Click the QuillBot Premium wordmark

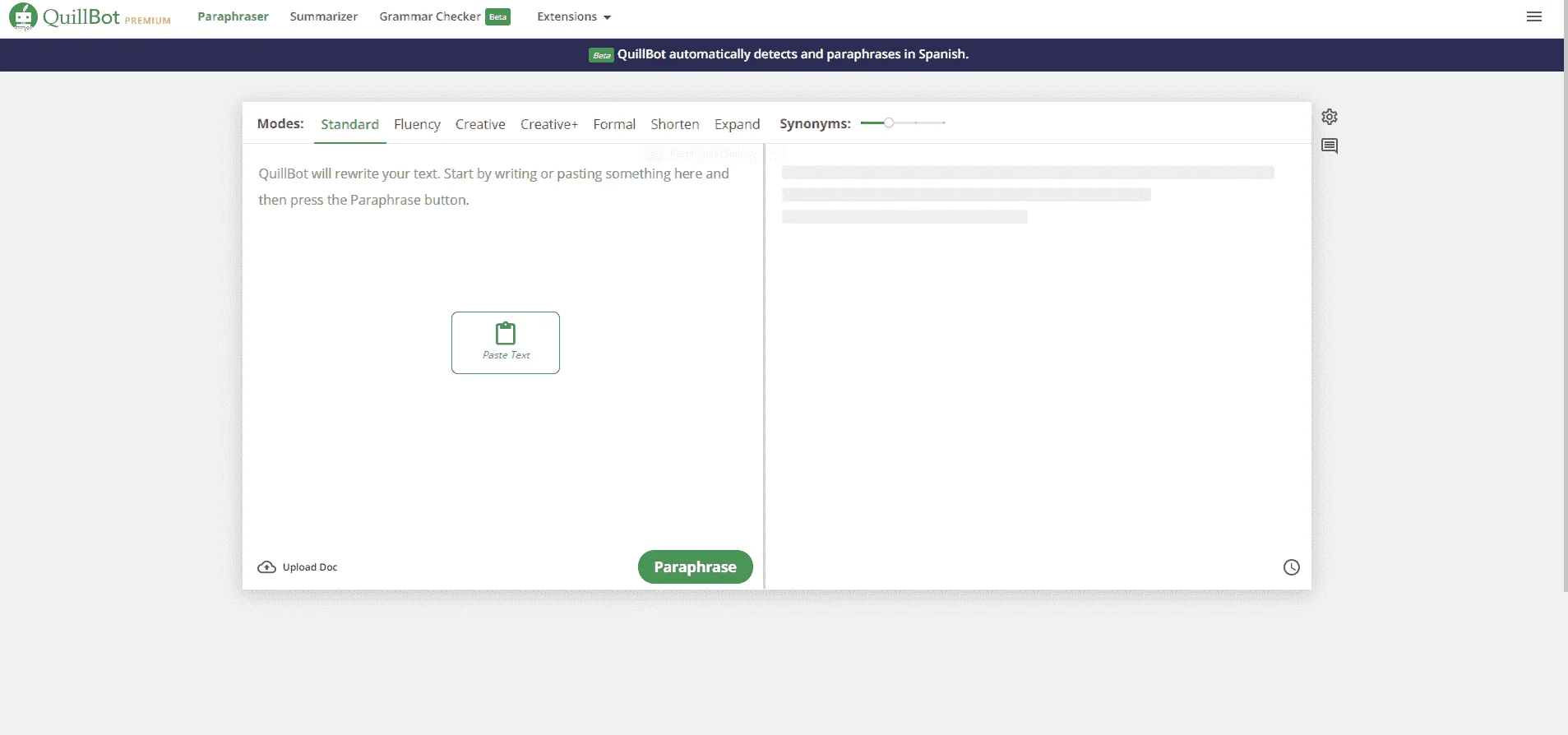click(107, 17)
